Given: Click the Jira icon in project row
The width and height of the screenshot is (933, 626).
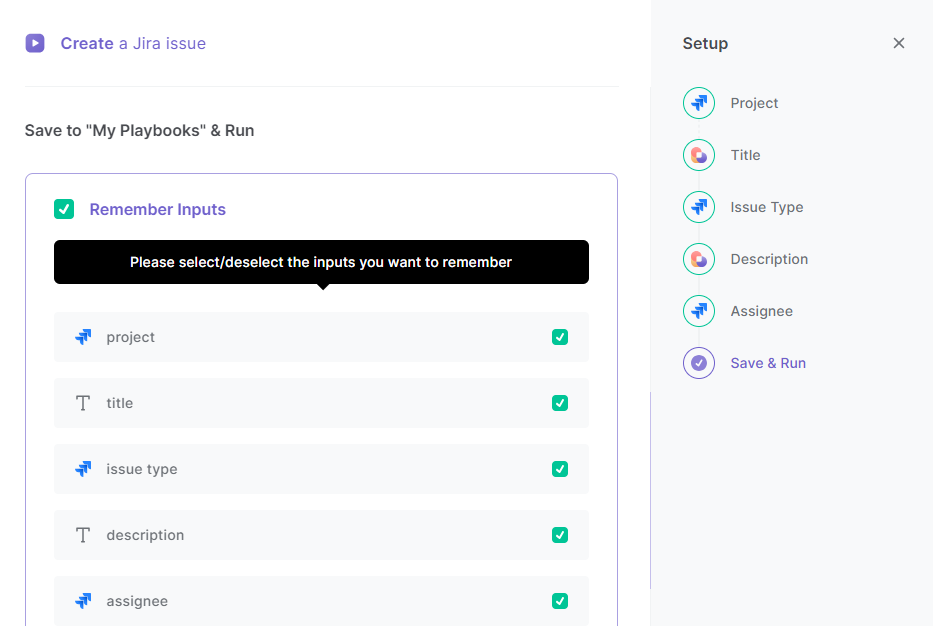Looking at the screenshot, I should 83,337.
